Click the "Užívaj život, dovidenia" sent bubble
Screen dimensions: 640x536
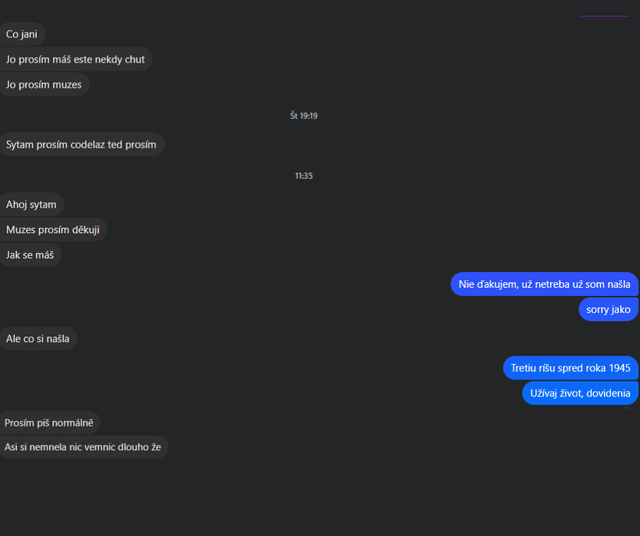(x=580, y=393)
